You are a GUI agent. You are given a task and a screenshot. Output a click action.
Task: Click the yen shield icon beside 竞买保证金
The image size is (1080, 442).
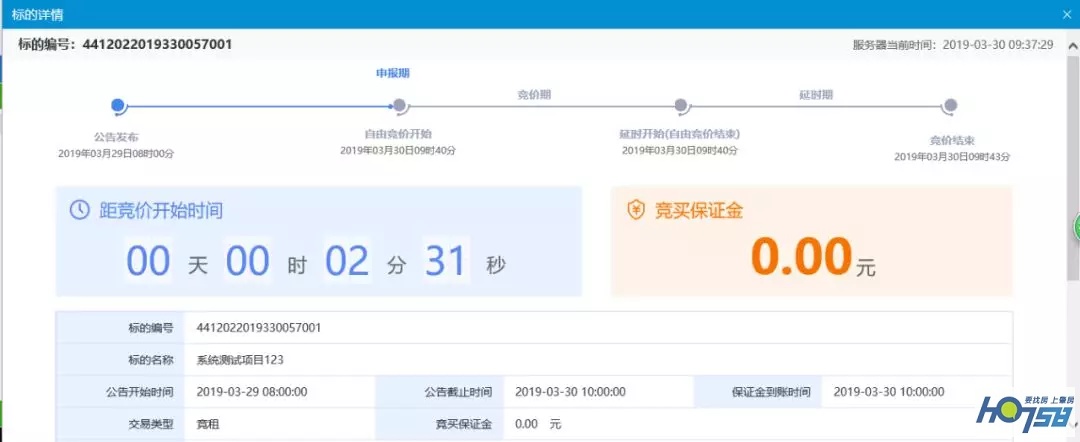pyautogui.click(x=636, y=211)
